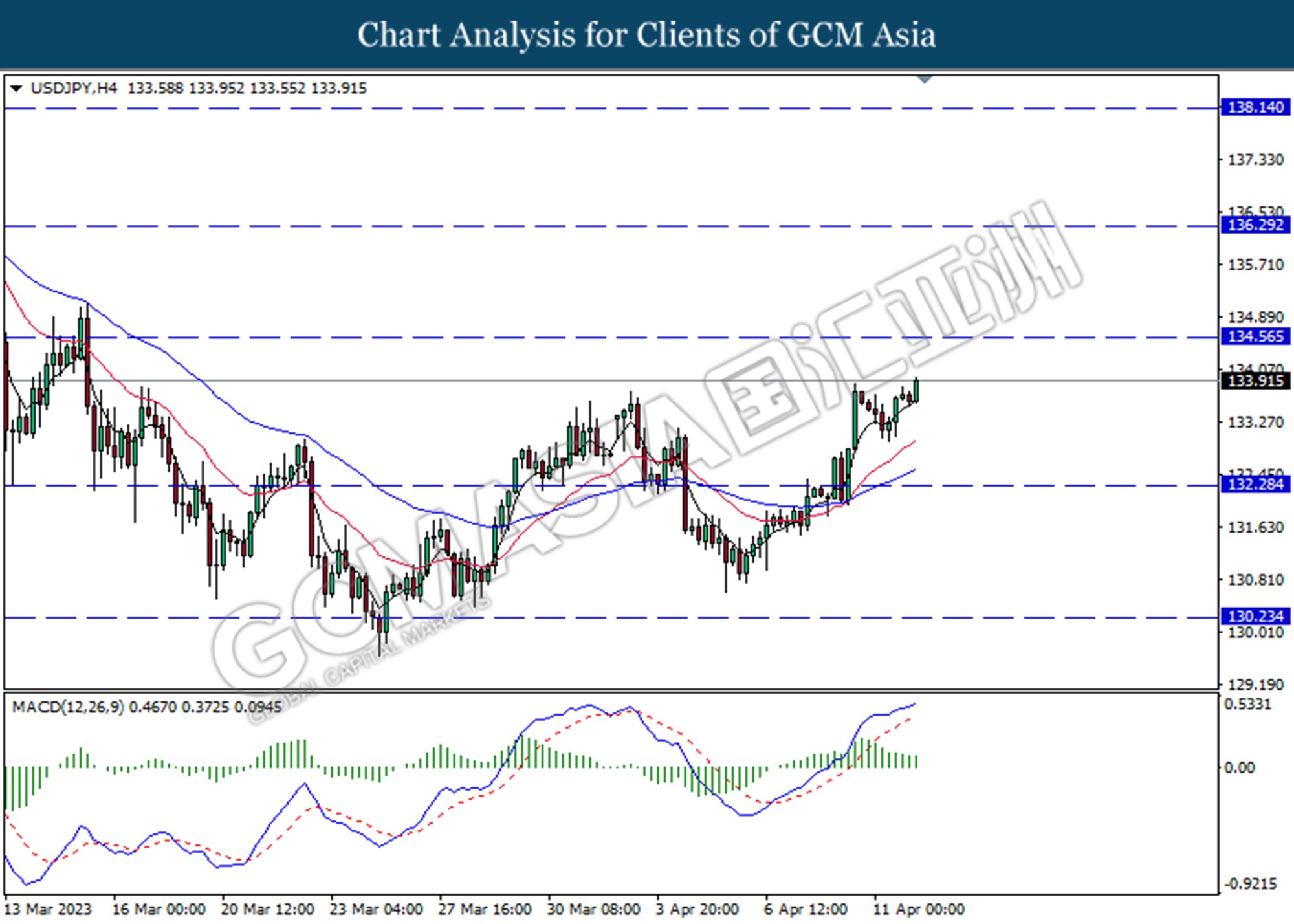Click the 11 Apr 00:00 time label

[x=919, y=909]
